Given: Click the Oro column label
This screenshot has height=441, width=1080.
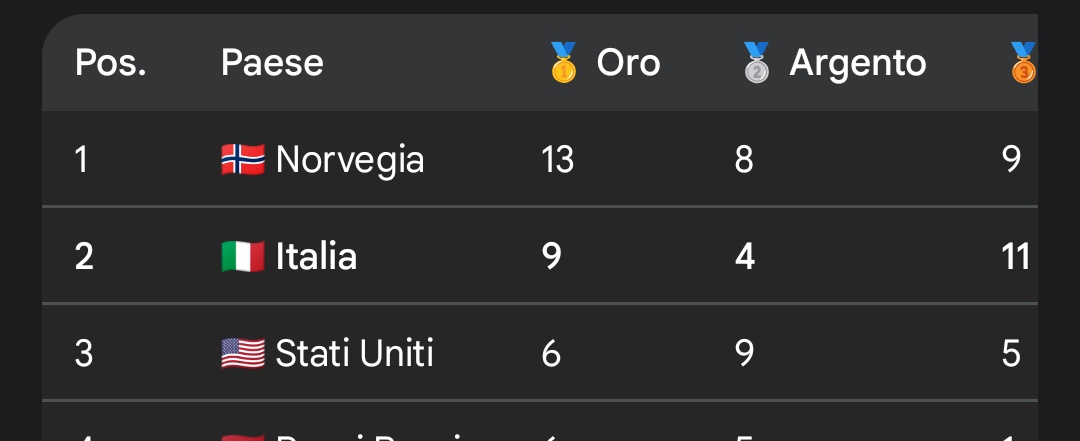Looking at the screenshot, I should 628,63.
